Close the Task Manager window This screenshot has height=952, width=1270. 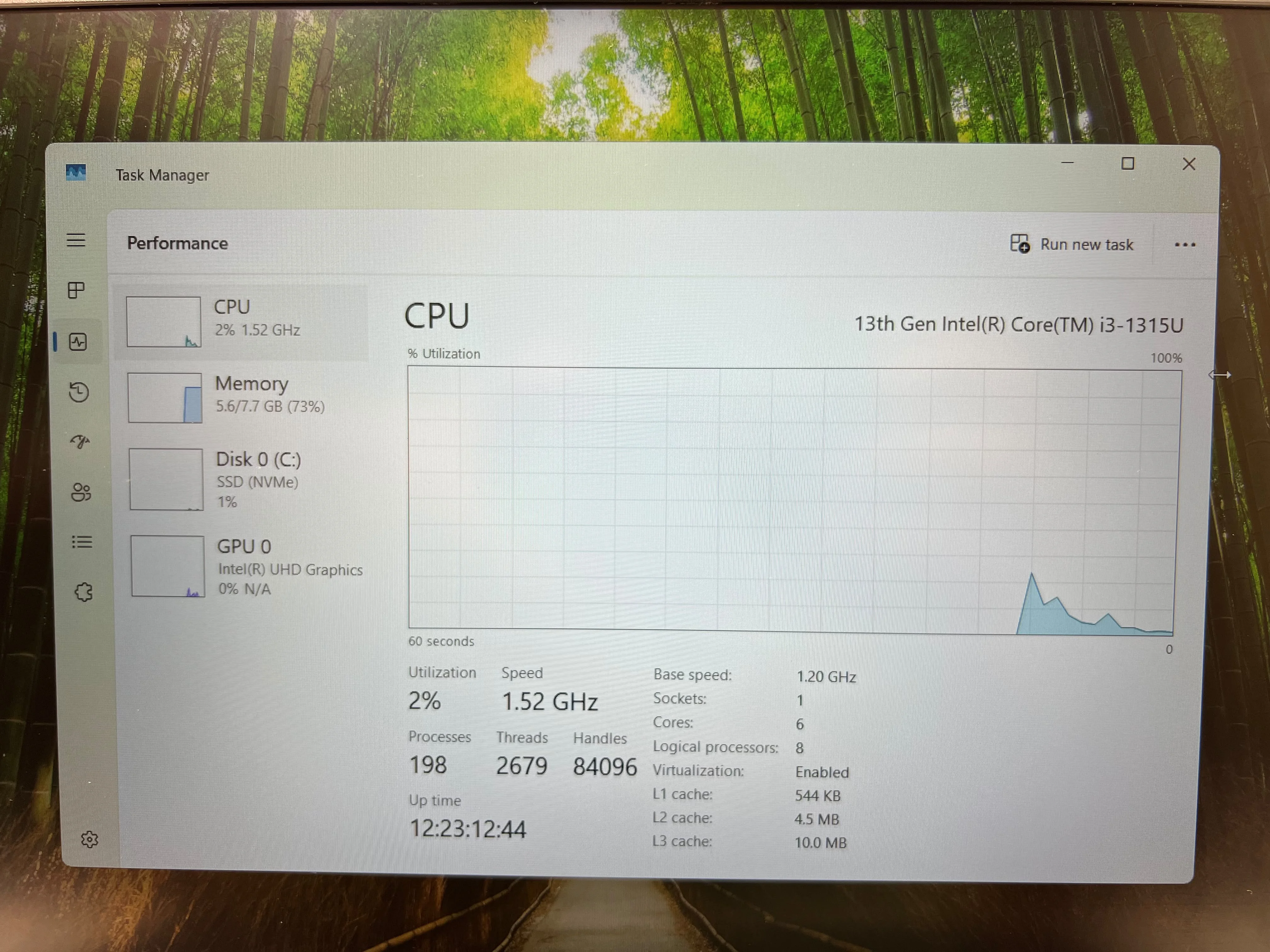click(x=1189, y=164)
